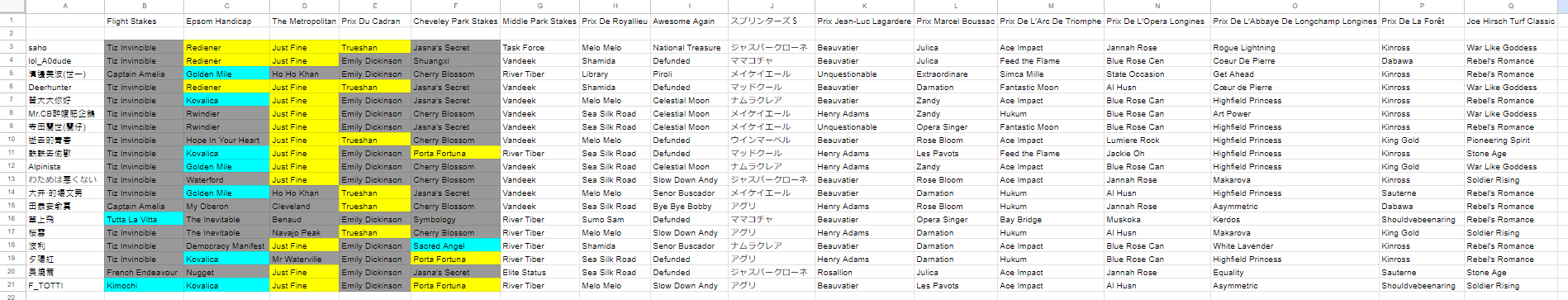
Task: Click the cyan Sacred Angel cell
Action: pos(455,245)
